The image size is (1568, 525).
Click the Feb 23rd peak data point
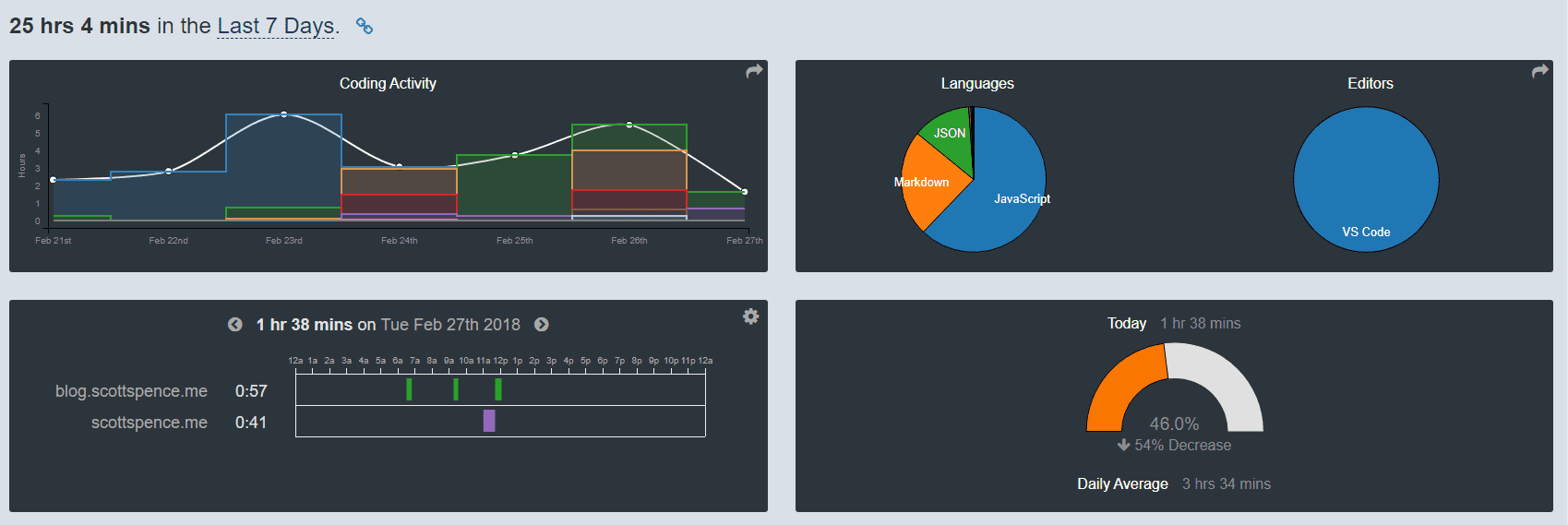283,114
